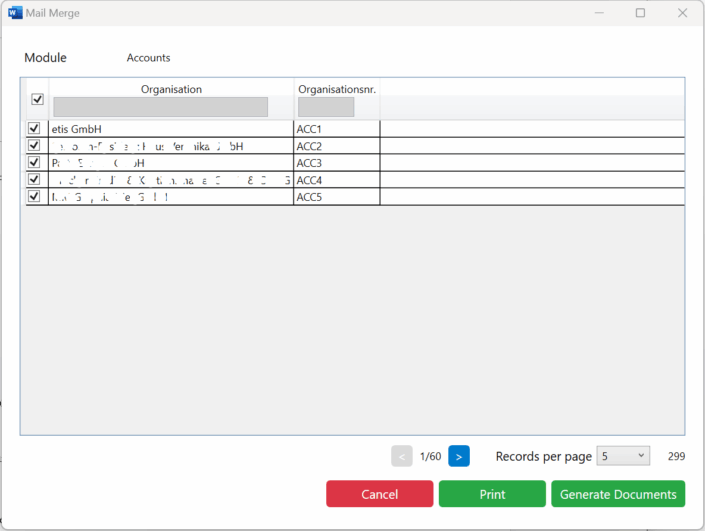Click the Word icon in title bar
The width and height of the screenshot is (705, 531).
15,13
